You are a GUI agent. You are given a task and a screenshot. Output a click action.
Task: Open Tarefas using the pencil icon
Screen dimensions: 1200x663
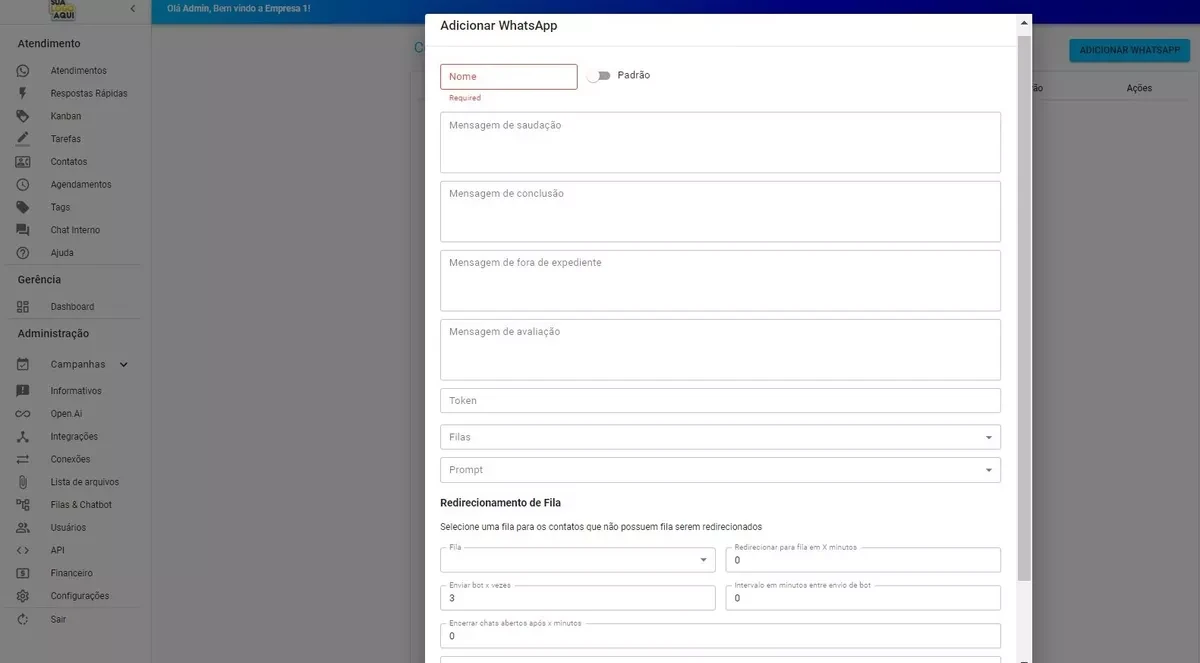[22, 138]
